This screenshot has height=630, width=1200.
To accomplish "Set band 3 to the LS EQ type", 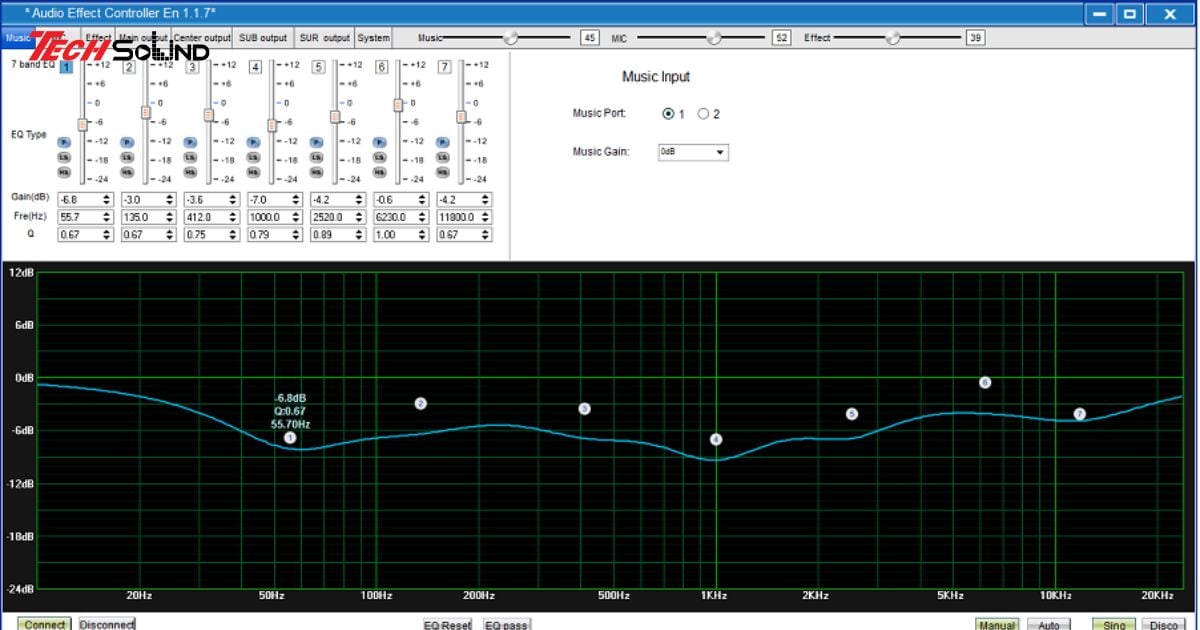I will pyautogui.click(x=190, y=157).
